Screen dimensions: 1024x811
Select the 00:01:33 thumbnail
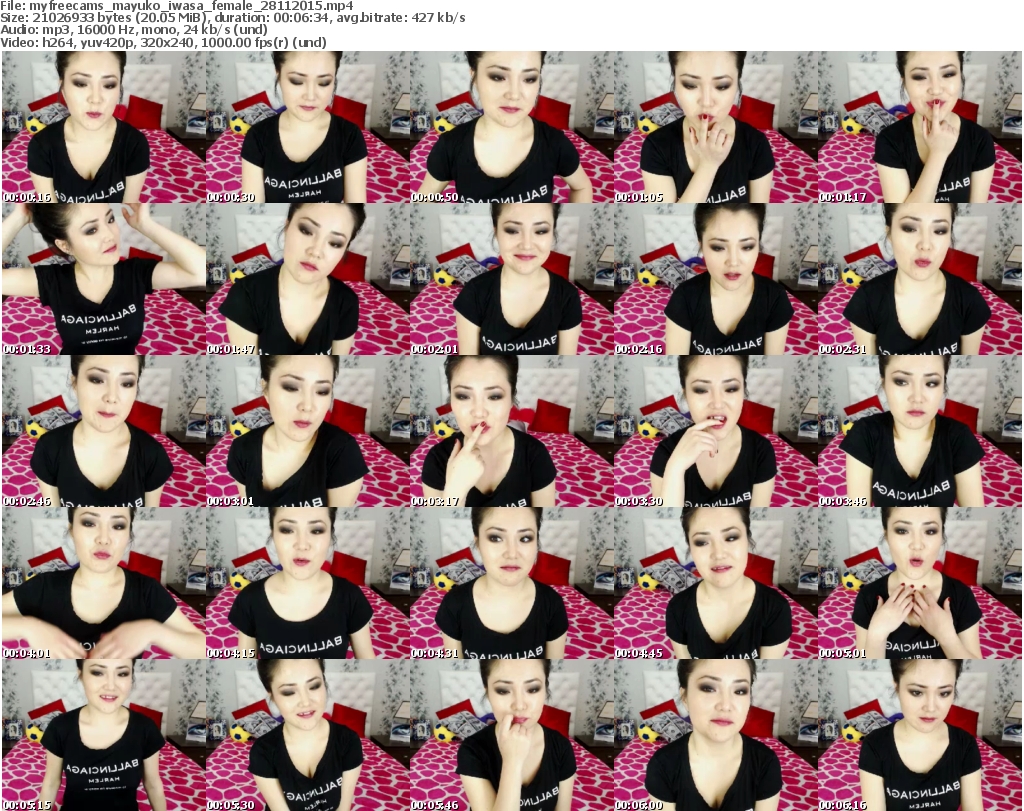click(104, 279)
